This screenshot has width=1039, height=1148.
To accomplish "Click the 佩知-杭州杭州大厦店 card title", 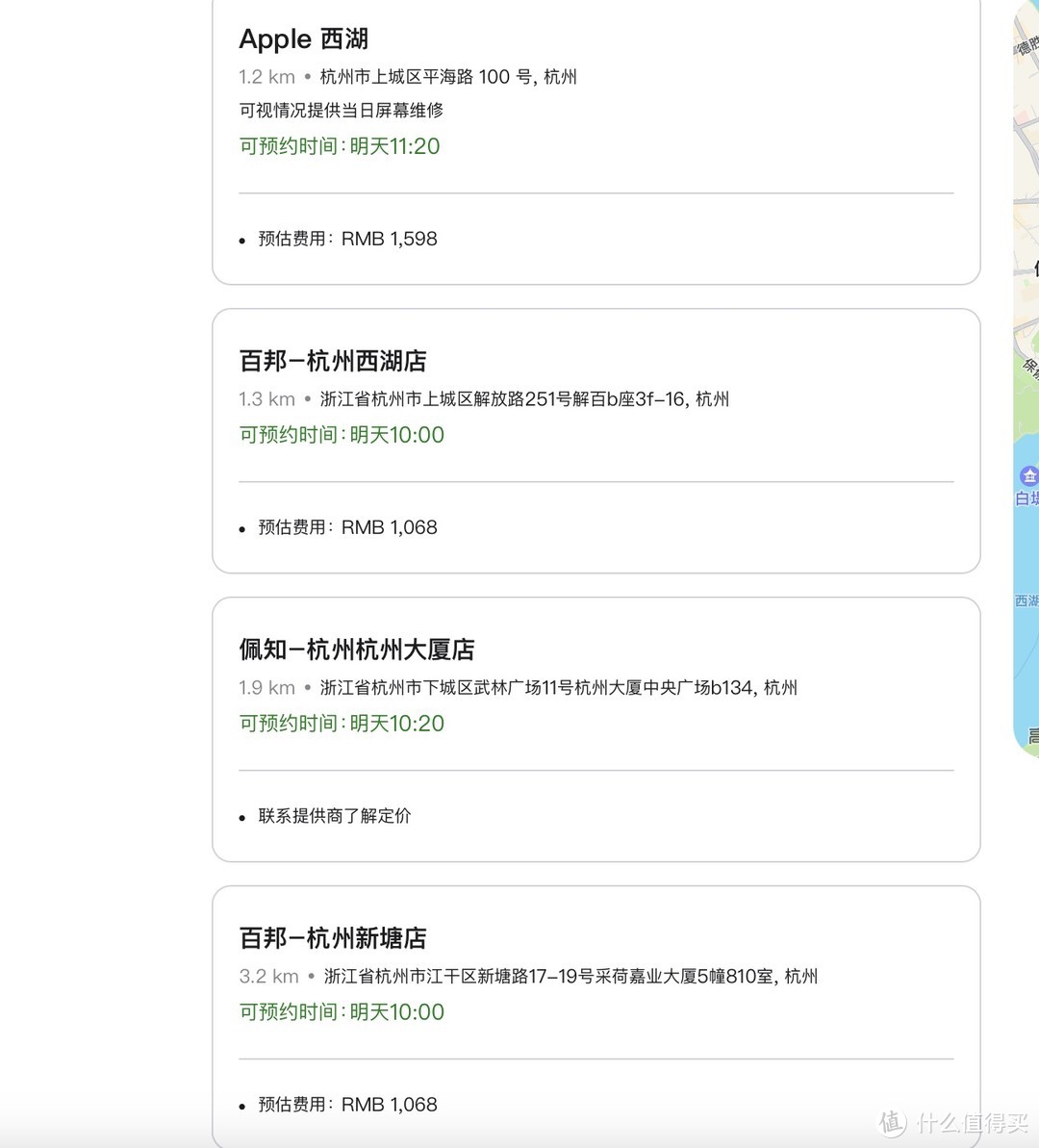I will (357, 650).
